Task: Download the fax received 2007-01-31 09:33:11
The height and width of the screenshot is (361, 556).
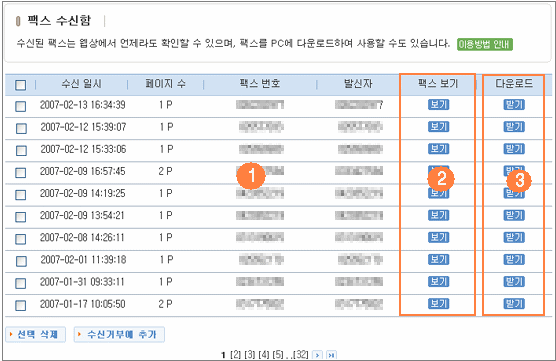Action: 514,282
